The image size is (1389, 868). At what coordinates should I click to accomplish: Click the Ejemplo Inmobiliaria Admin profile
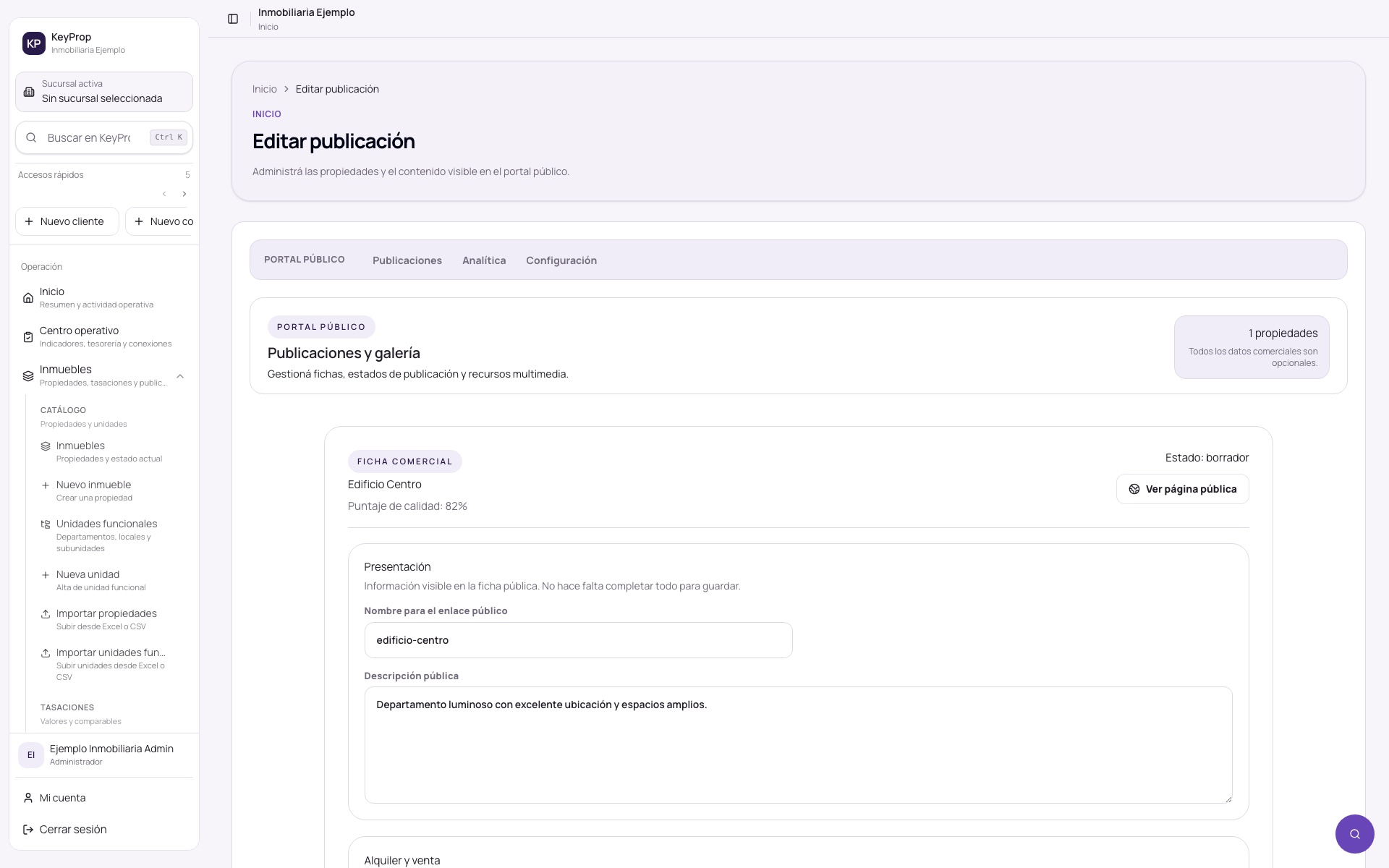(x=104, y=755)
